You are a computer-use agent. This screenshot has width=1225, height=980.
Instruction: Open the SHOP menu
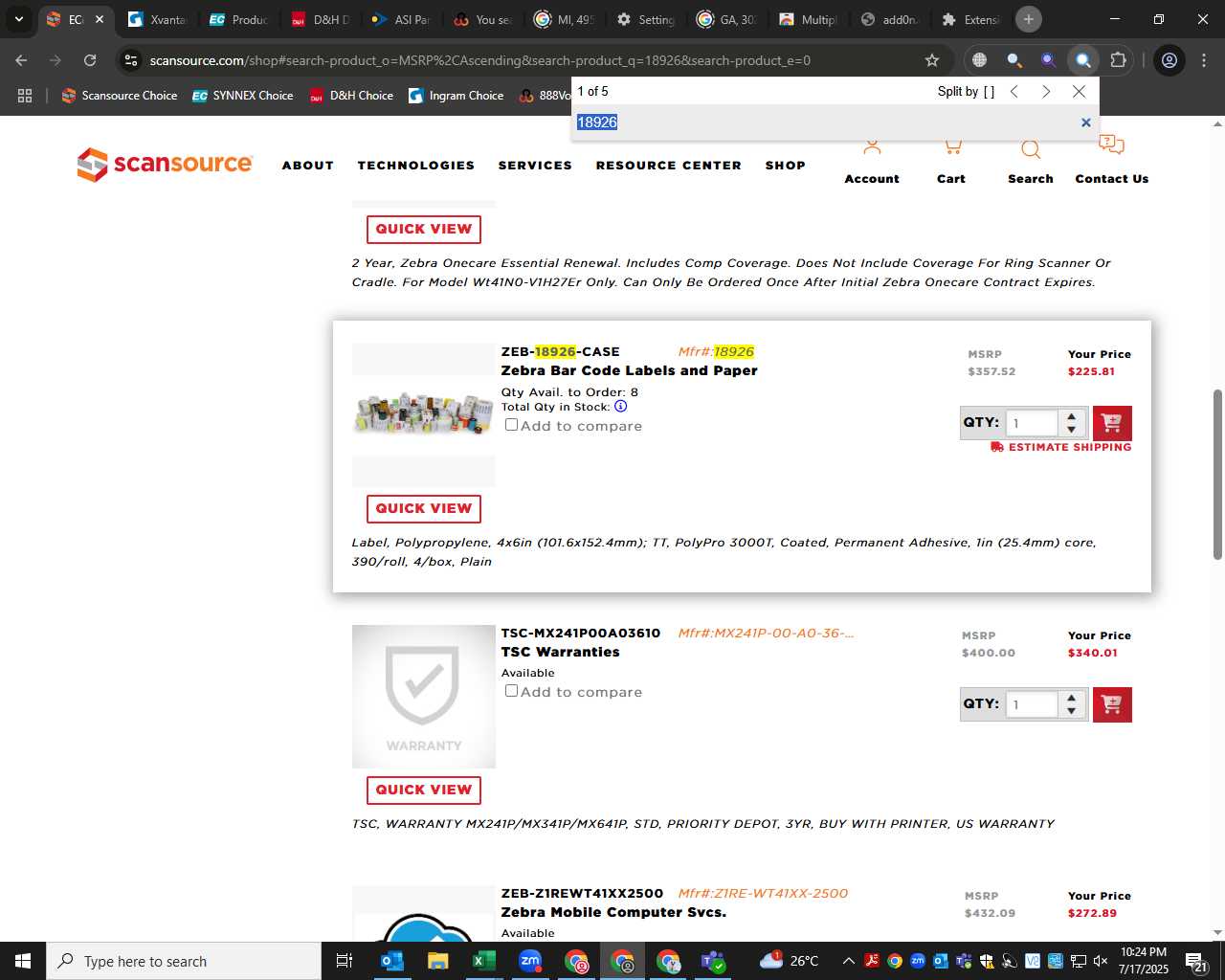coord(786,166)
